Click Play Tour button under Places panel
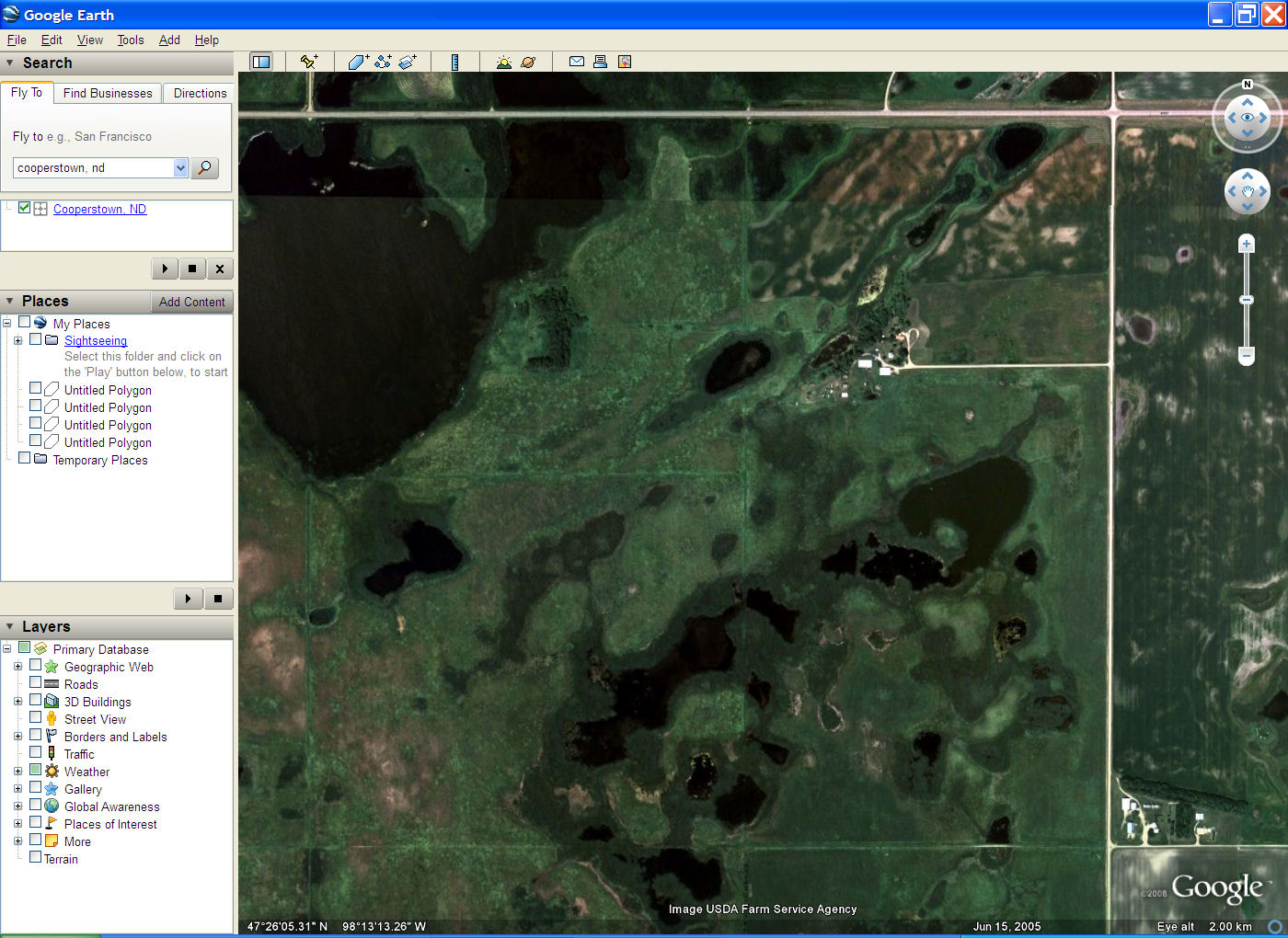This screenshot has height=938, width=1288. (x=188, y=599)
